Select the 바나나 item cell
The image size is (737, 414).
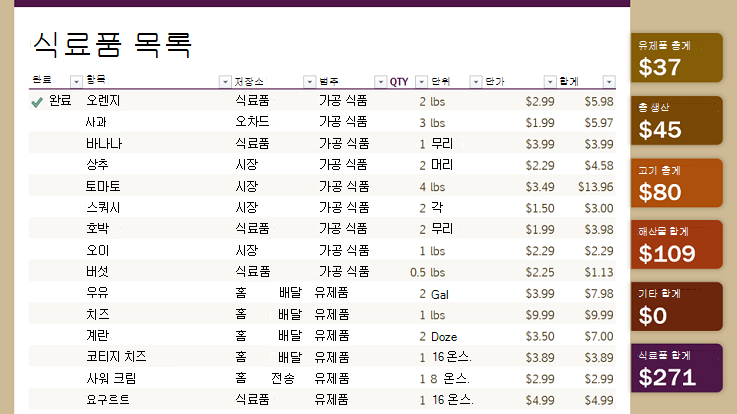point(104,143)
